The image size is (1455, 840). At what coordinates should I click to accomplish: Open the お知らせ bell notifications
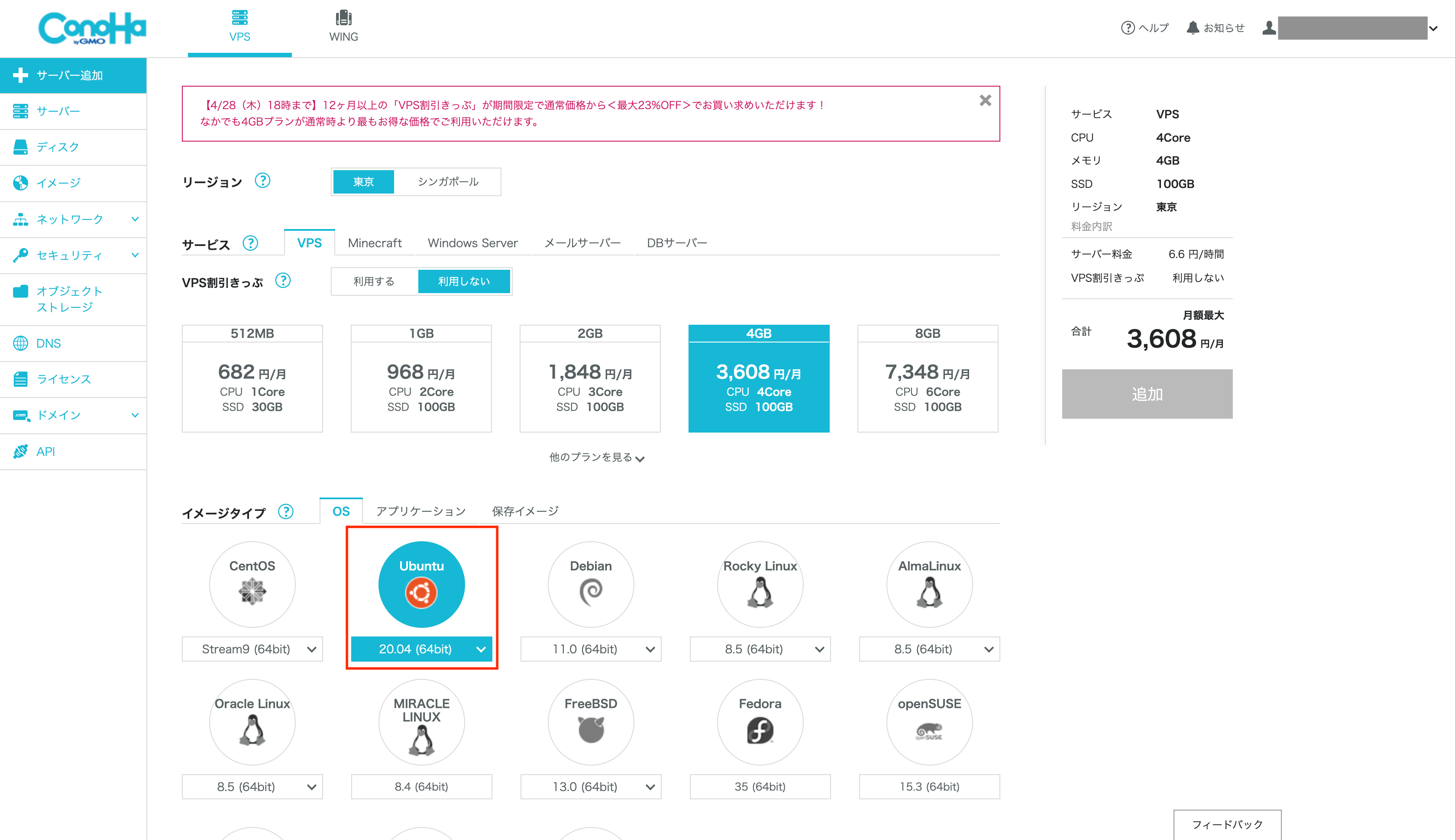[1216, 28]
